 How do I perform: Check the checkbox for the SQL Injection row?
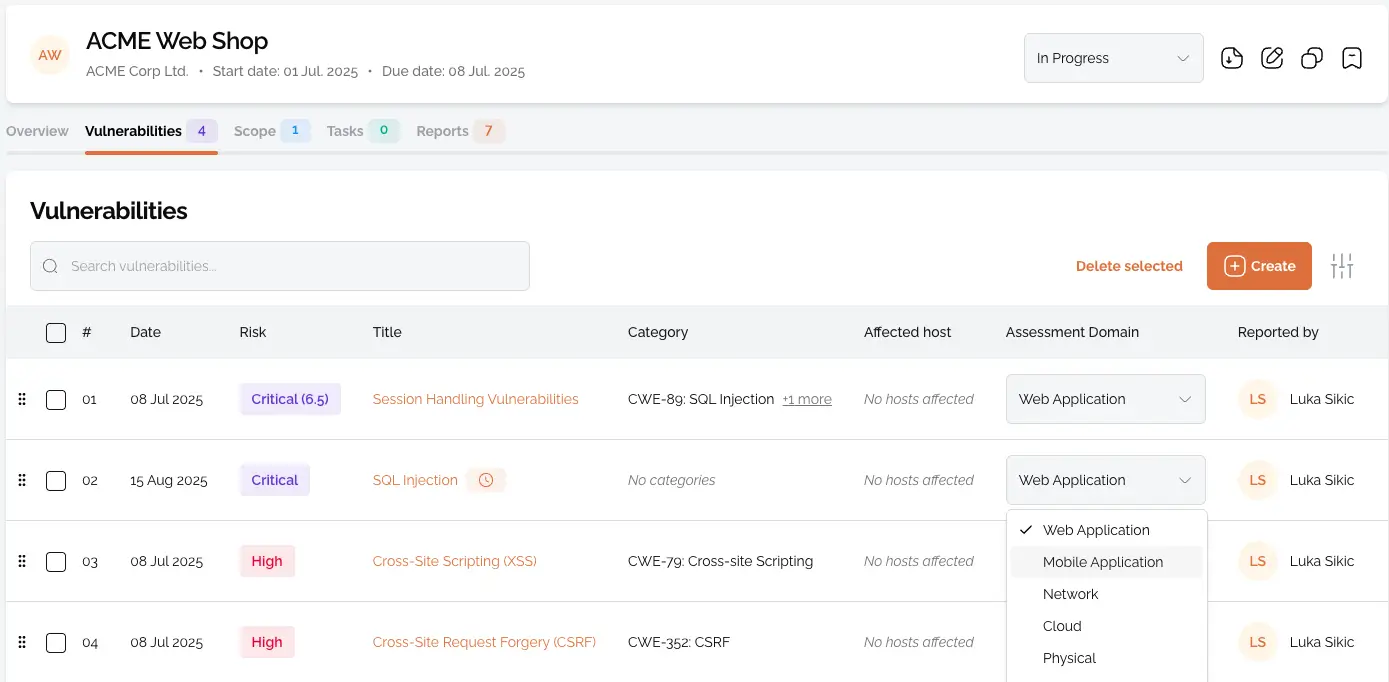click(55, 480)
